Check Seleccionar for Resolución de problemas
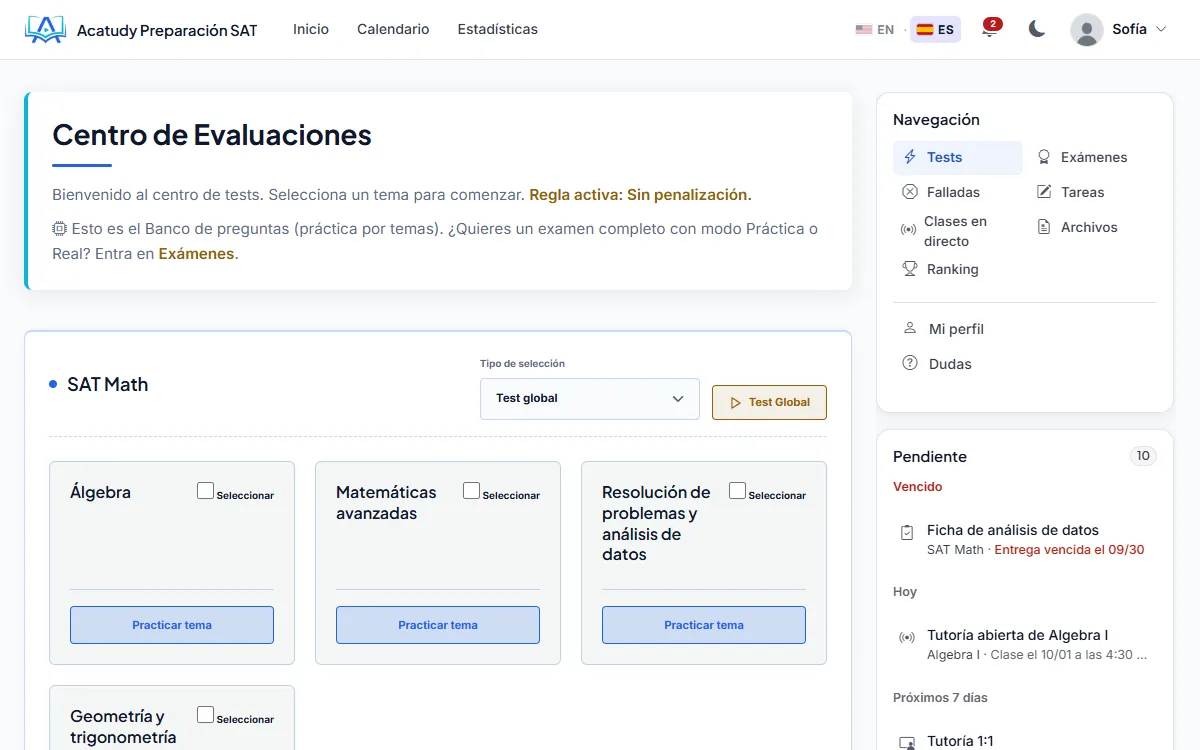The width and height of the screenshot is (1200, 750). [737, 491]
